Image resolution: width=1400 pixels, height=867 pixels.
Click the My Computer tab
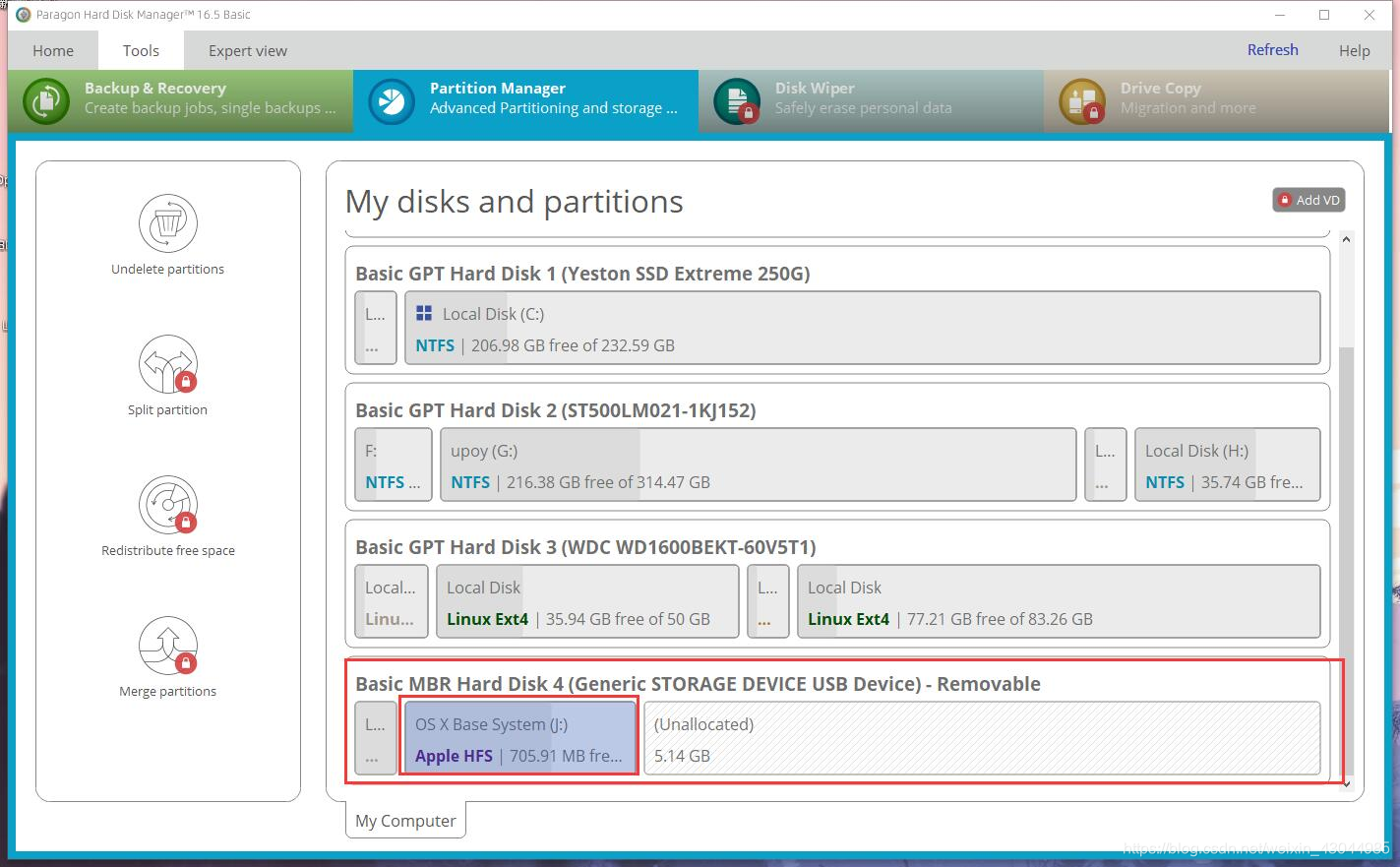tap(405, 821)
